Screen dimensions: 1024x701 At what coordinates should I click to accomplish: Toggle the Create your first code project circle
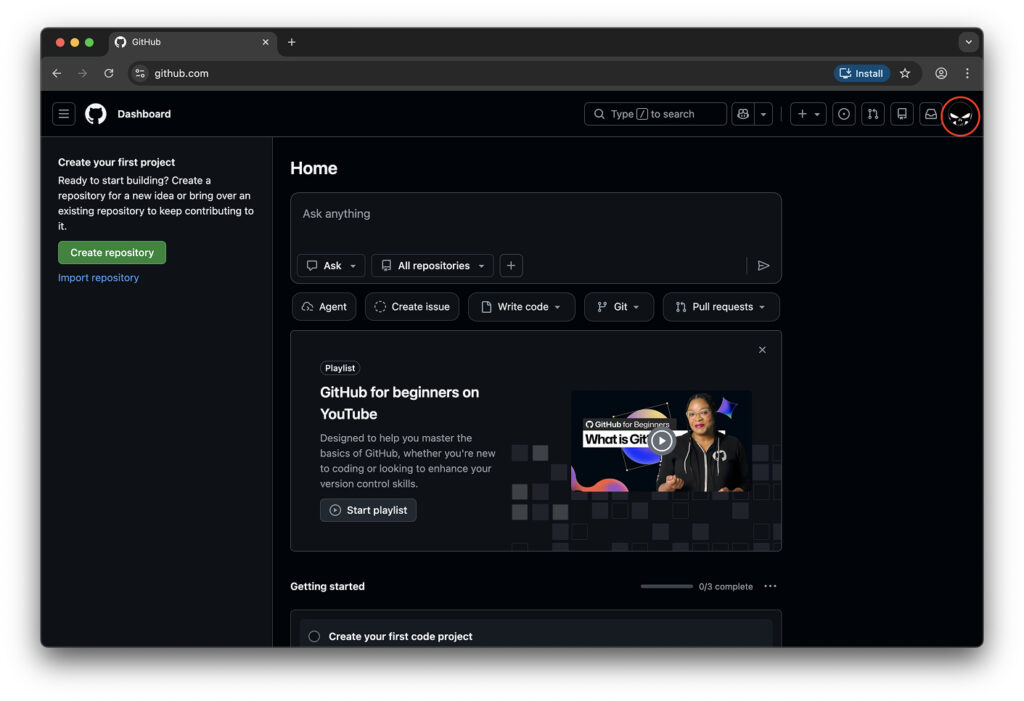(x=314, y=636)
